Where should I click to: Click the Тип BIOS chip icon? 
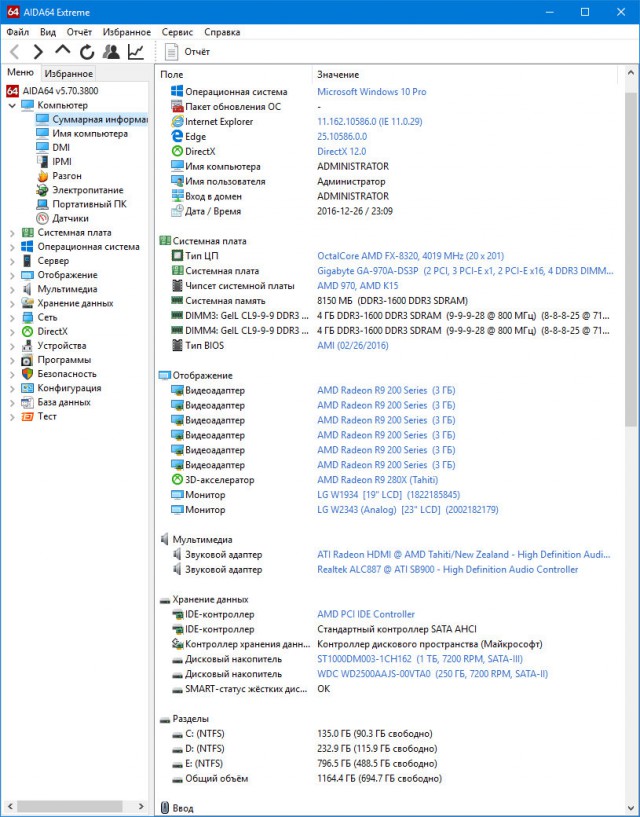point(177,345)
